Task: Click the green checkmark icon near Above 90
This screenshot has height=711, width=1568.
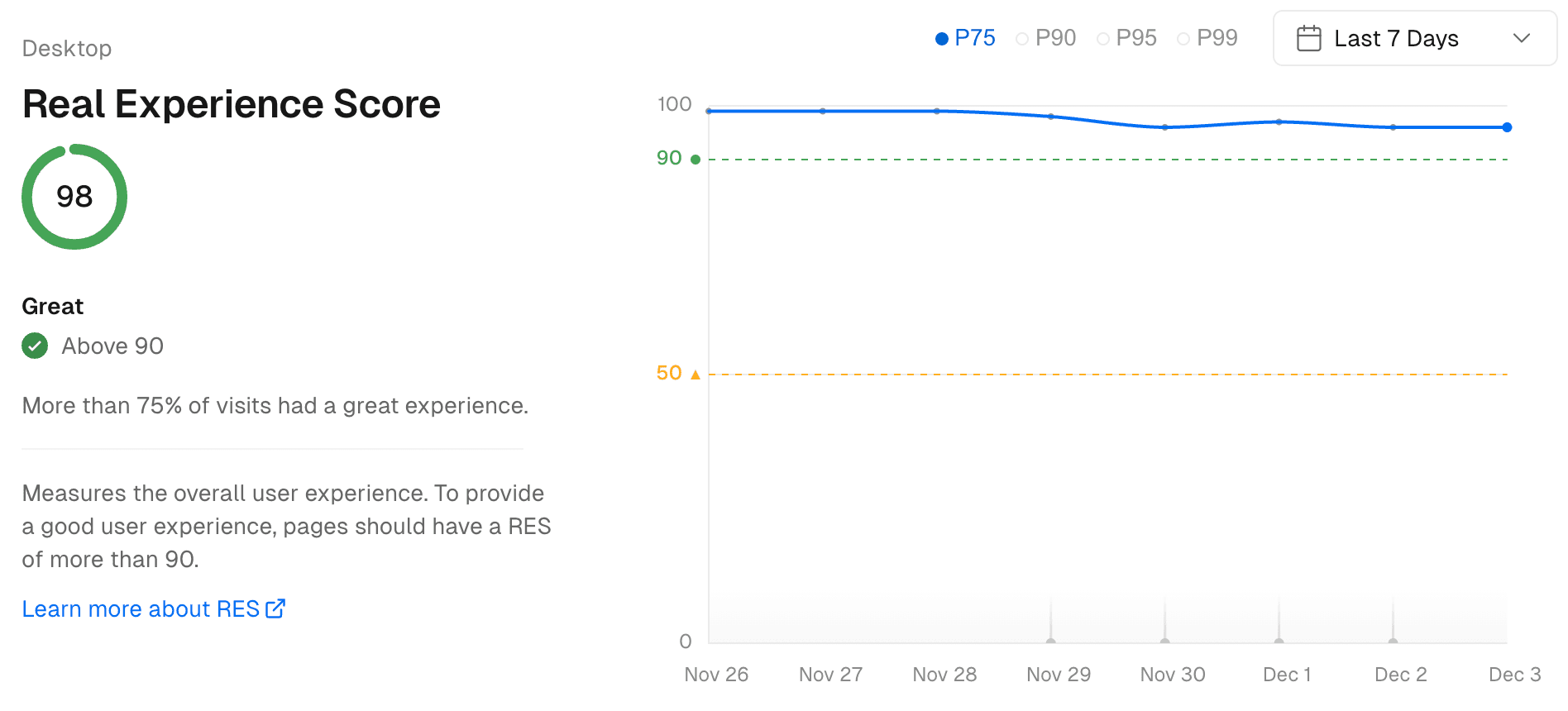Action: [x=35, y=346]
